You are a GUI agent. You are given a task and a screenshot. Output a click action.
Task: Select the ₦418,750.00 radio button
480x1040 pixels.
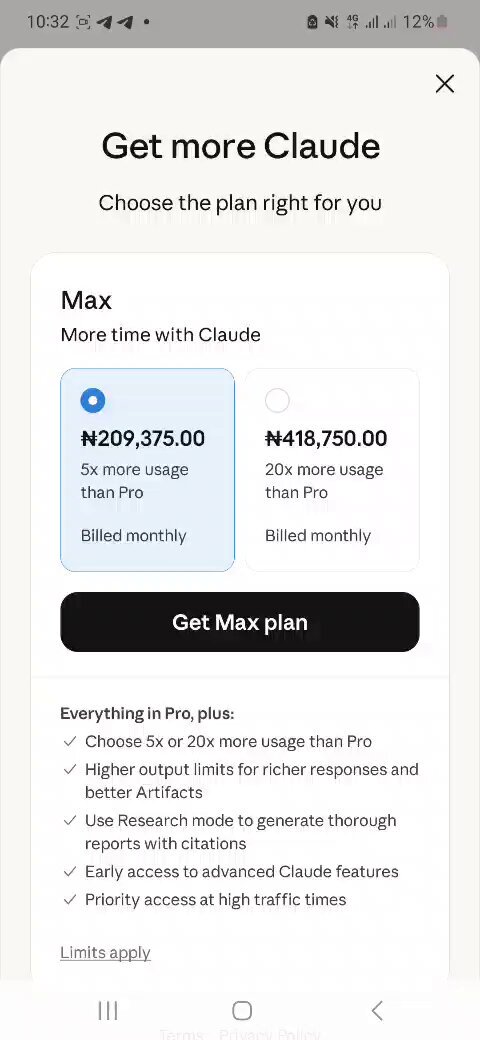pos(277,401)
